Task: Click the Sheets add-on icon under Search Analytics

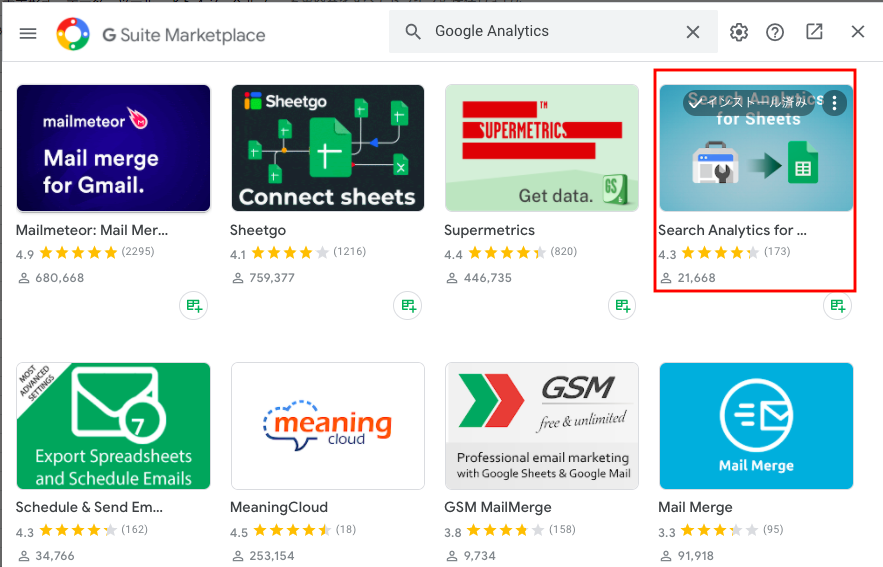Action: pos(837,306)
